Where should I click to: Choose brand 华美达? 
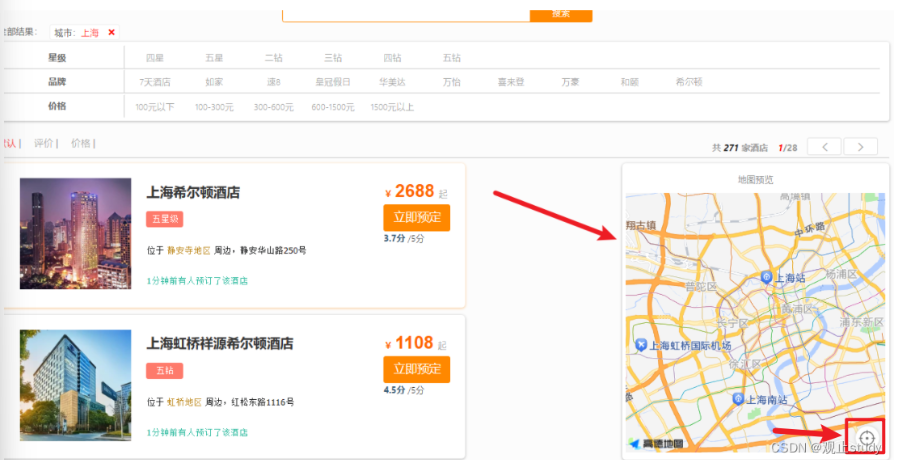click(x=392, y=82)
